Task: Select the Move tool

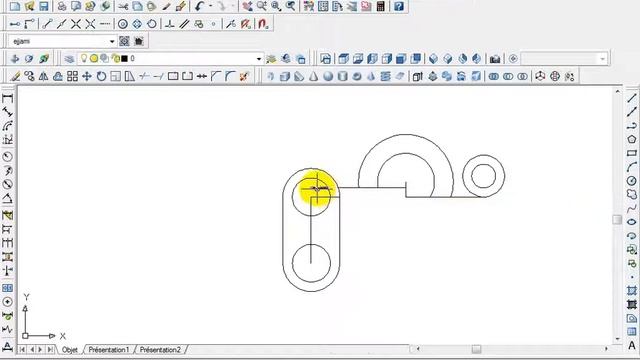Action: click(x=87, y=76)
